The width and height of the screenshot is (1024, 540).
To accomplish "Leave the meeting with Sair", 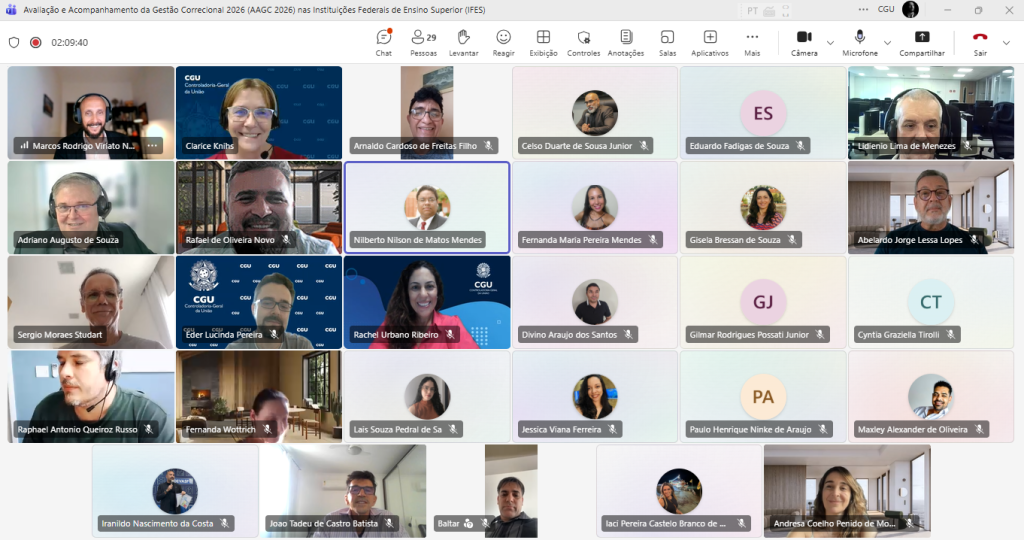I will point(980,42).
